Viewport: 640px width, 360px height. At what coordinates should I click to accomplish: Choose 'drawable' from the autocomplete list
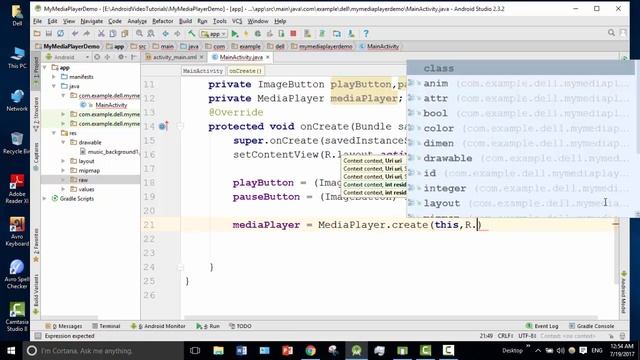[521, 158]
